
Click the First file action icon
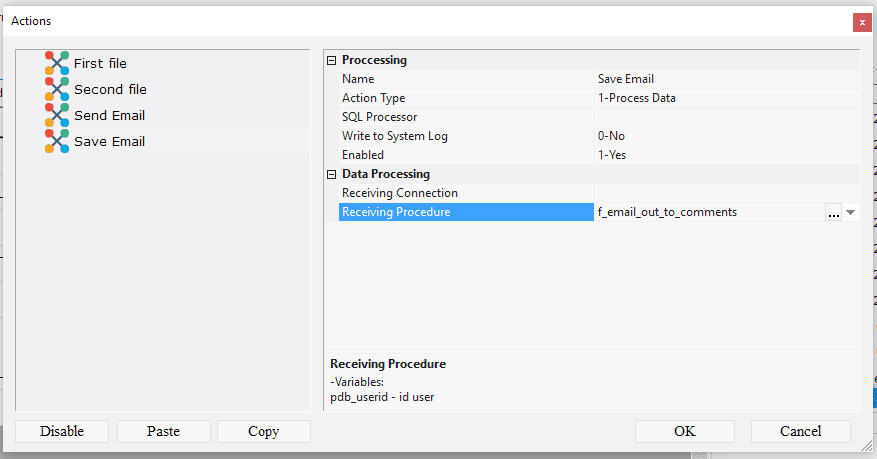57,63
